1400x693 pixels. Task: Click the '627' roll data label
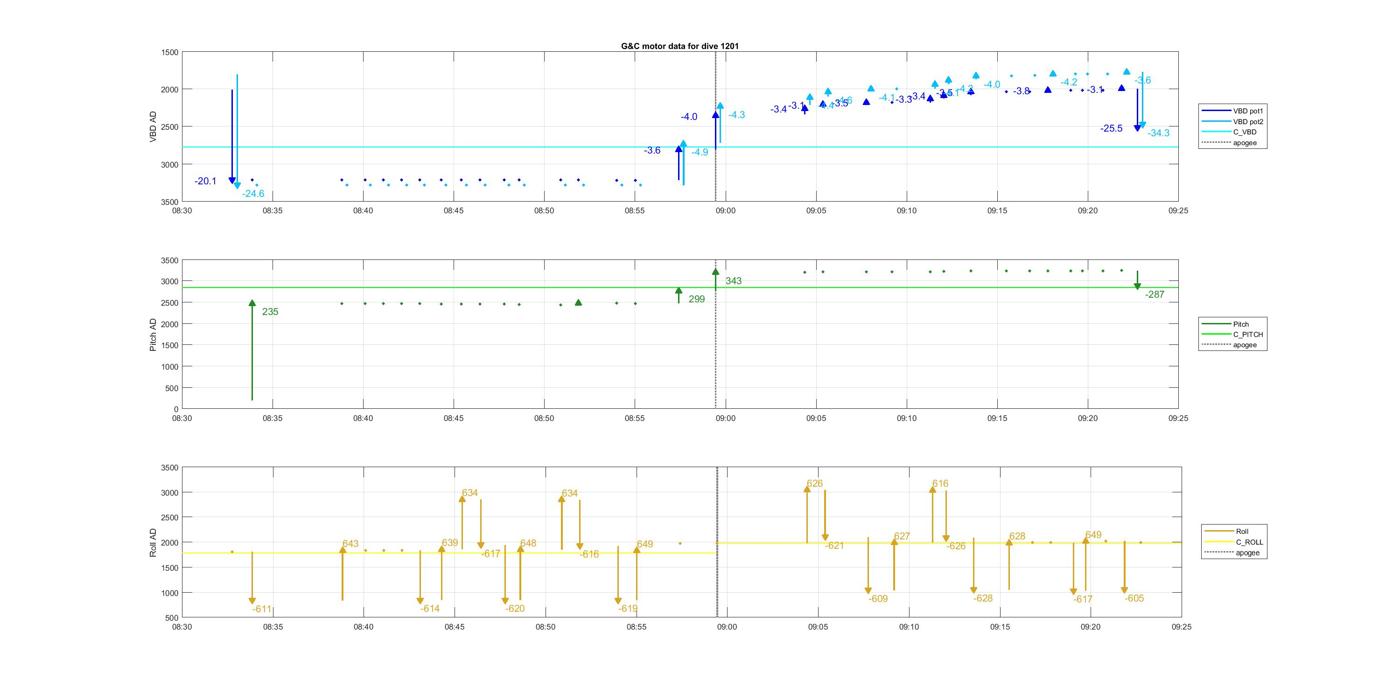902,537
